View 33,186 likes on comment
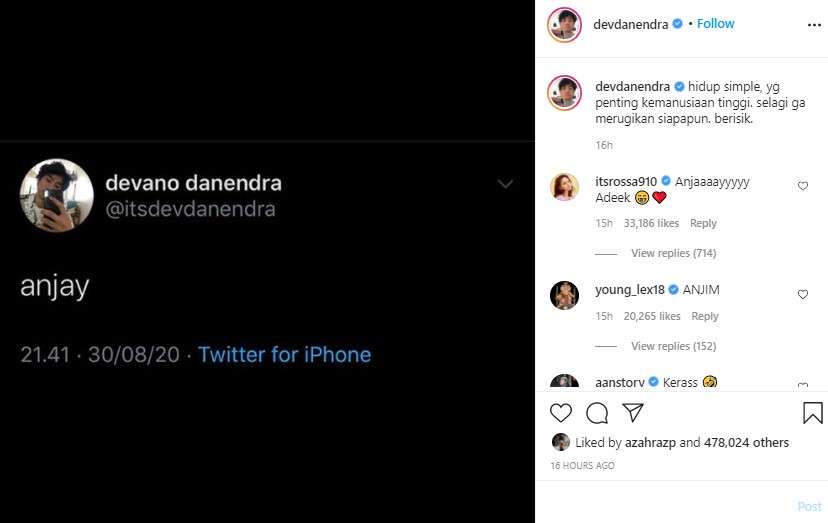This screenshot has height=523, width=828. pos(651,223)
